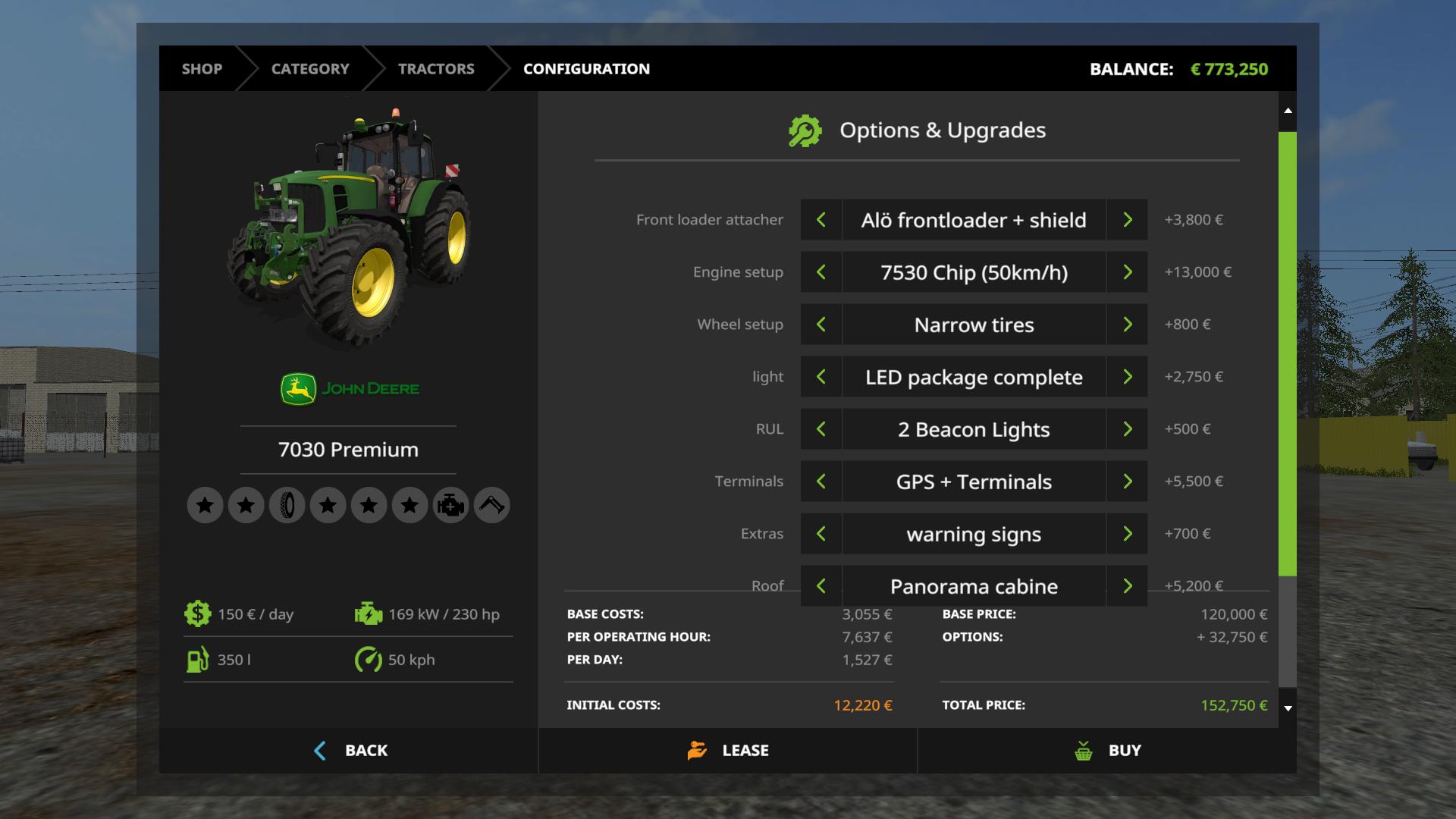1456x819 pixels.
Task: Click the tire icon in rating row
Action: pyautogui.click(x=287, y=505)
